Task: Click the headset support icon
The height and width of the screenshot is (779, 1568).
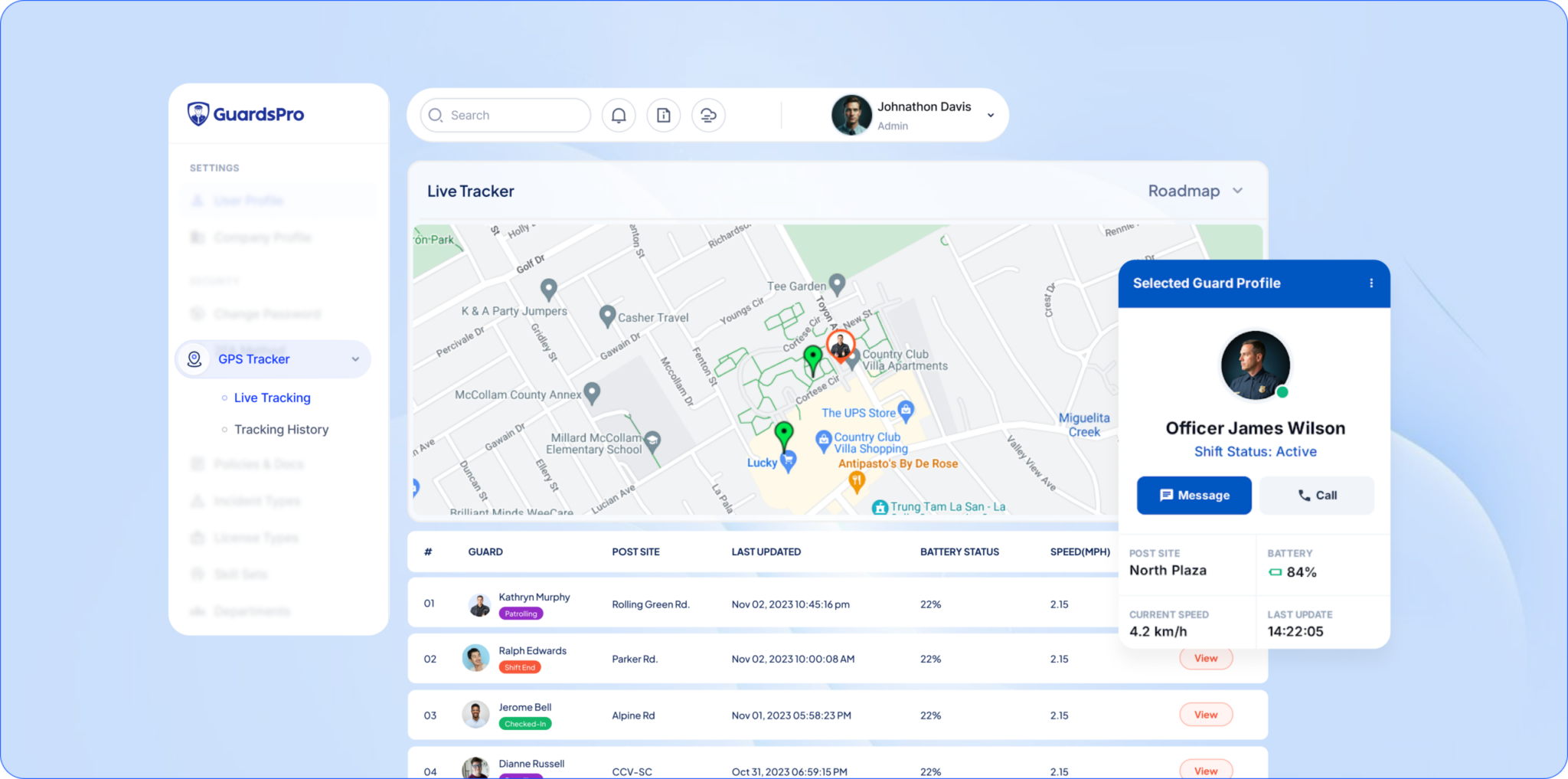Action: pos(708,116)
